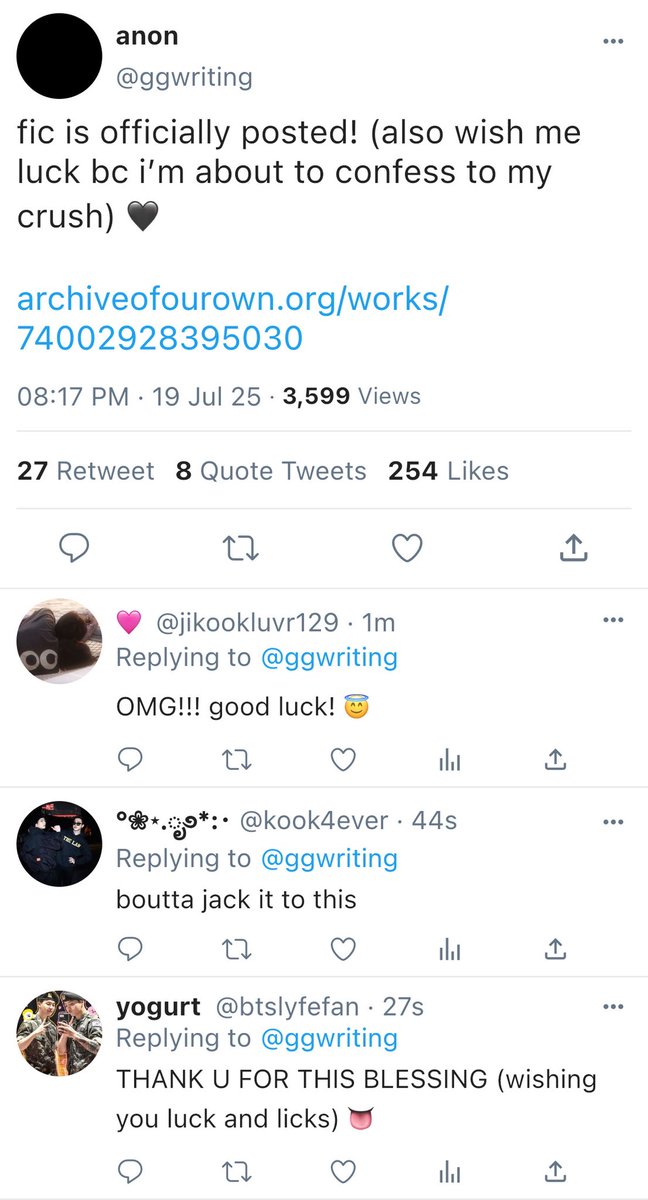648x1200 pixels.
Task: Like the main tweet by anon
Action: point(406,547)
